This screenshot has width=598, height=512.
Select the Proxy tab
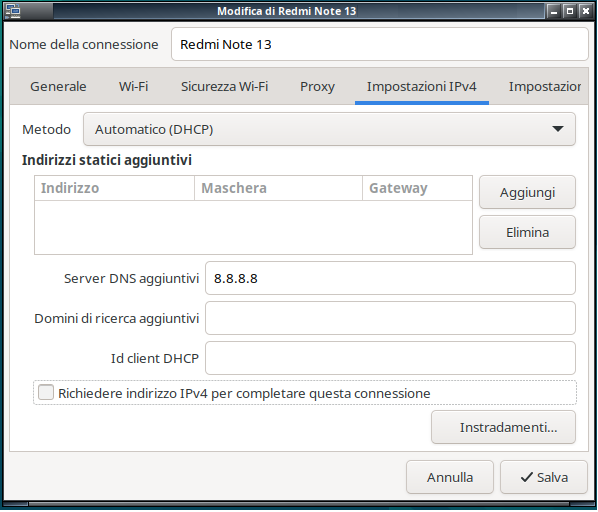(317, 87)
